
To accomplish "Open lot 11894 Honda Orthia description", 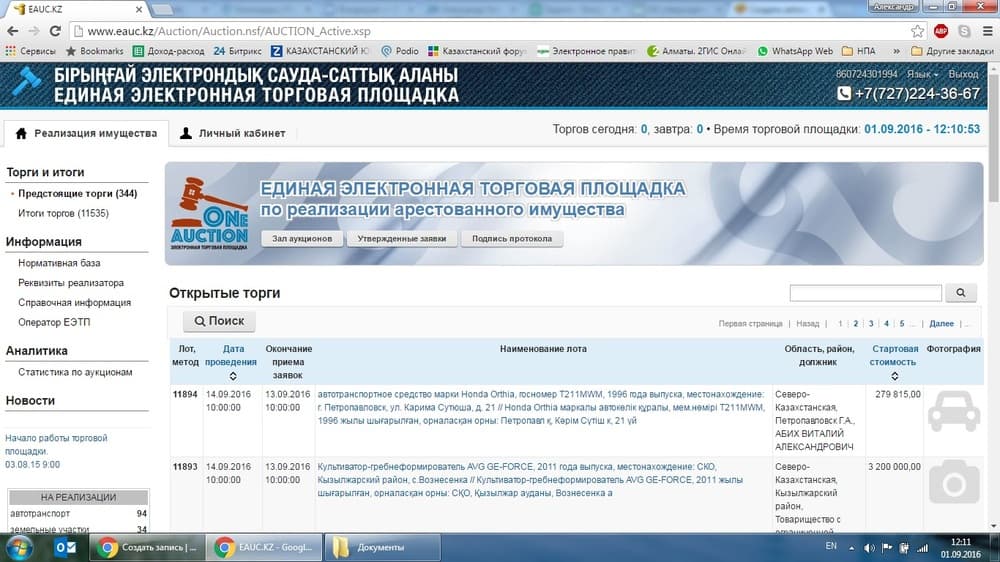I will pos(541,407).
